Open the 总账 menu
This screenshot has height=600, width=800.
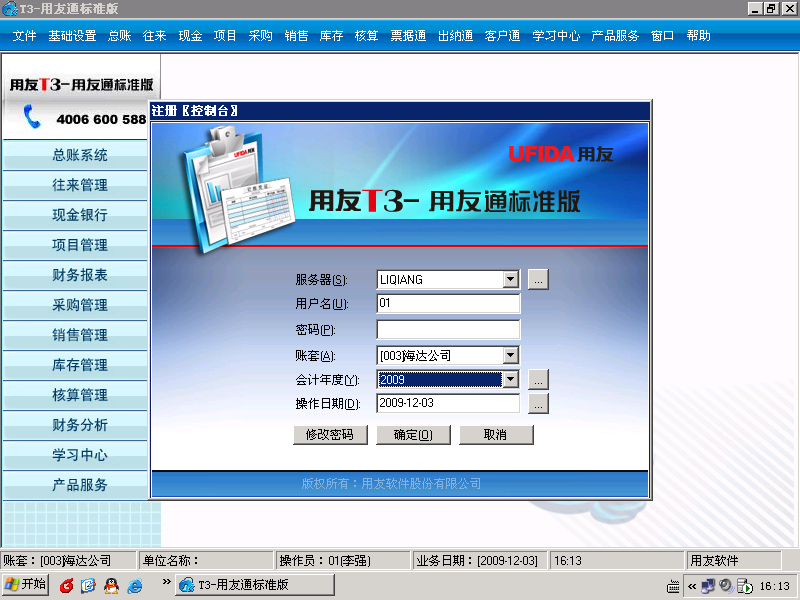click(x=120, y=36)
